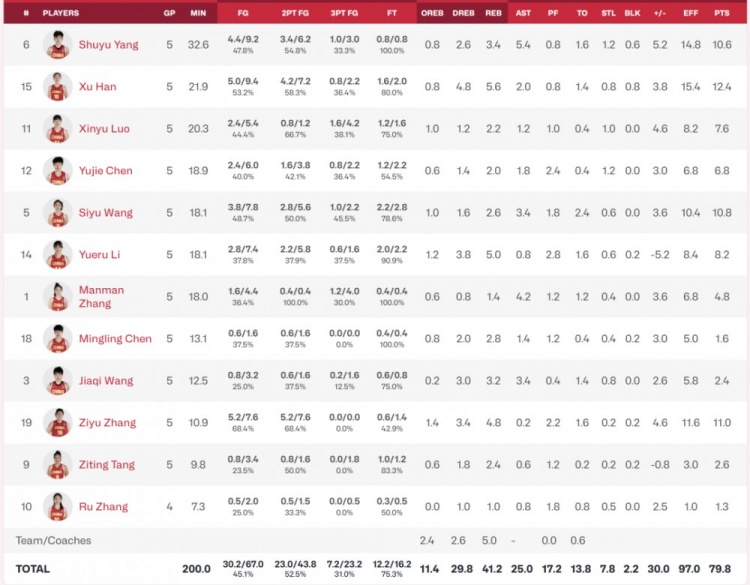Screen dimensions: 750x585
Task: Sort by AST column header
Action: tap(523, 13)
